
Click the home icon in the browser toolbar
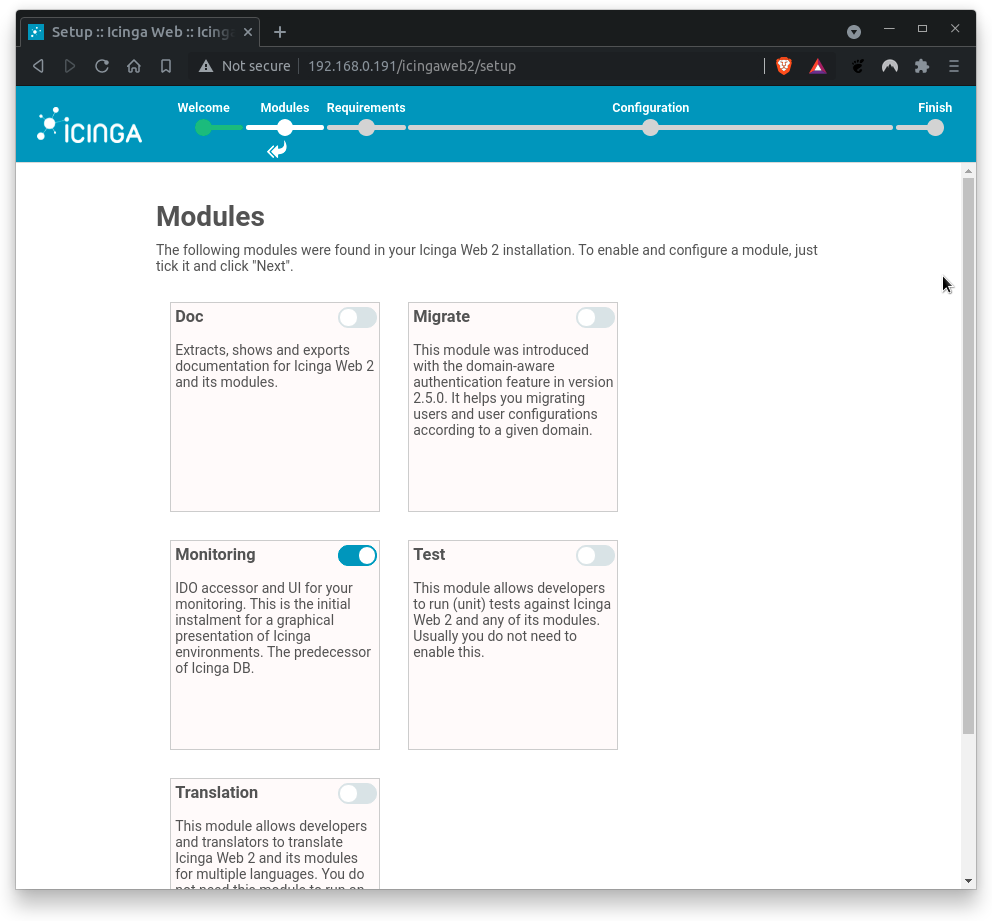point(134,66)
